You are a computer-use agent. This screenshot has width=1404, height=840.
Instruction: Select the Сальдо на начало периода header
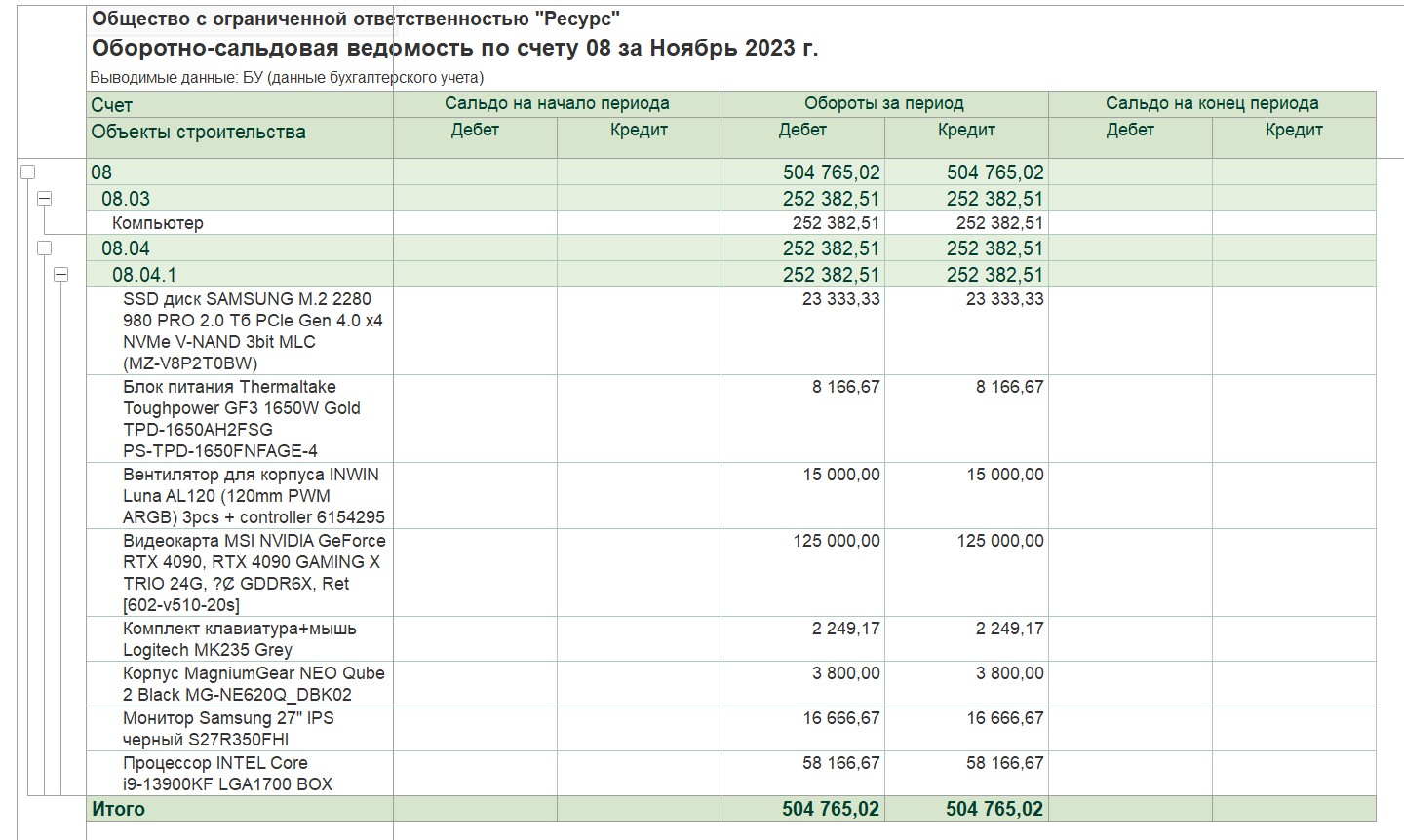[557, 104]
